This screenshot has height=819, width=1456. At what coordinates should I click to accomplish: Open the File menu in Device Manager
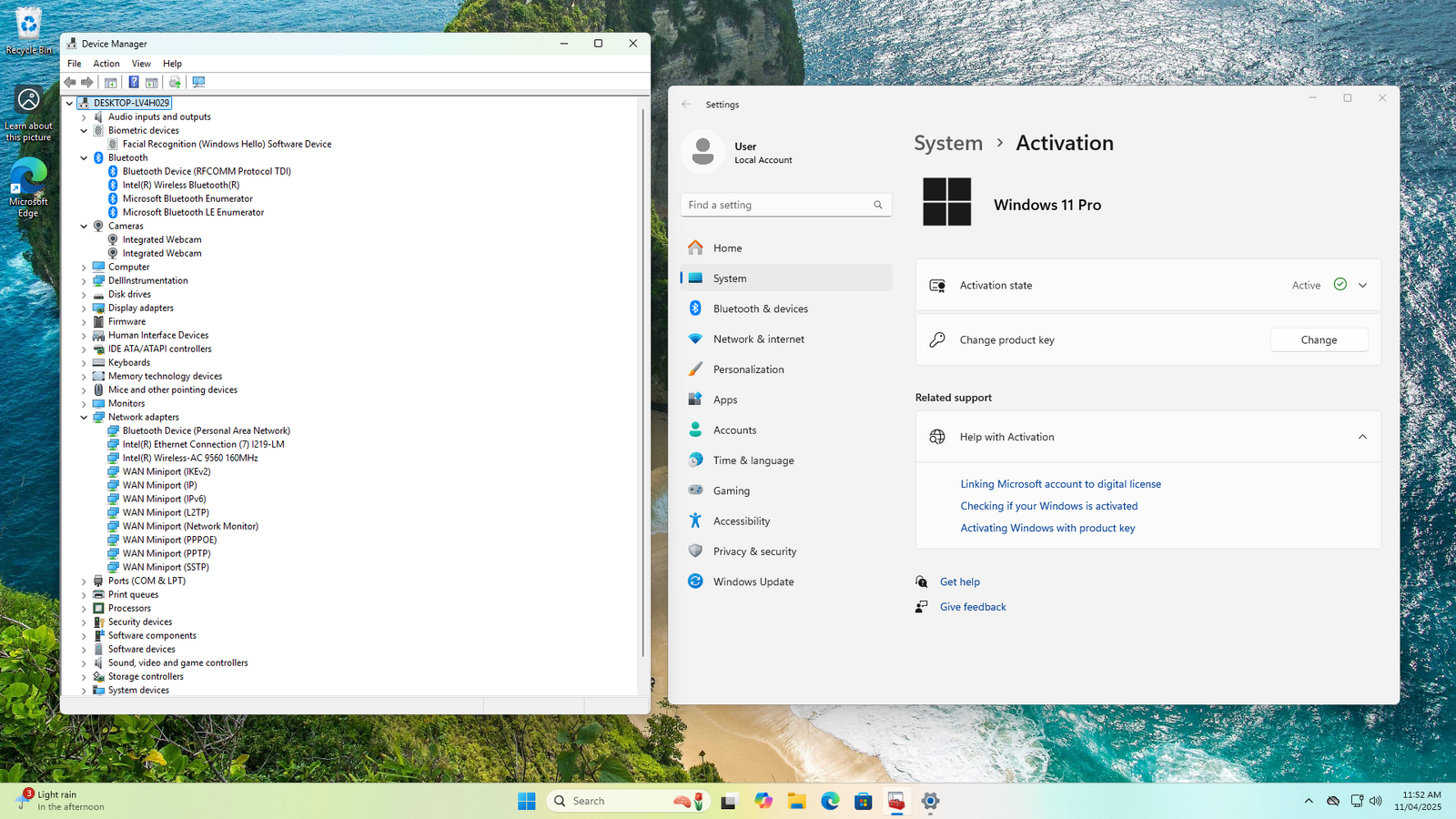pyautogui.click(x=75, y=64)
